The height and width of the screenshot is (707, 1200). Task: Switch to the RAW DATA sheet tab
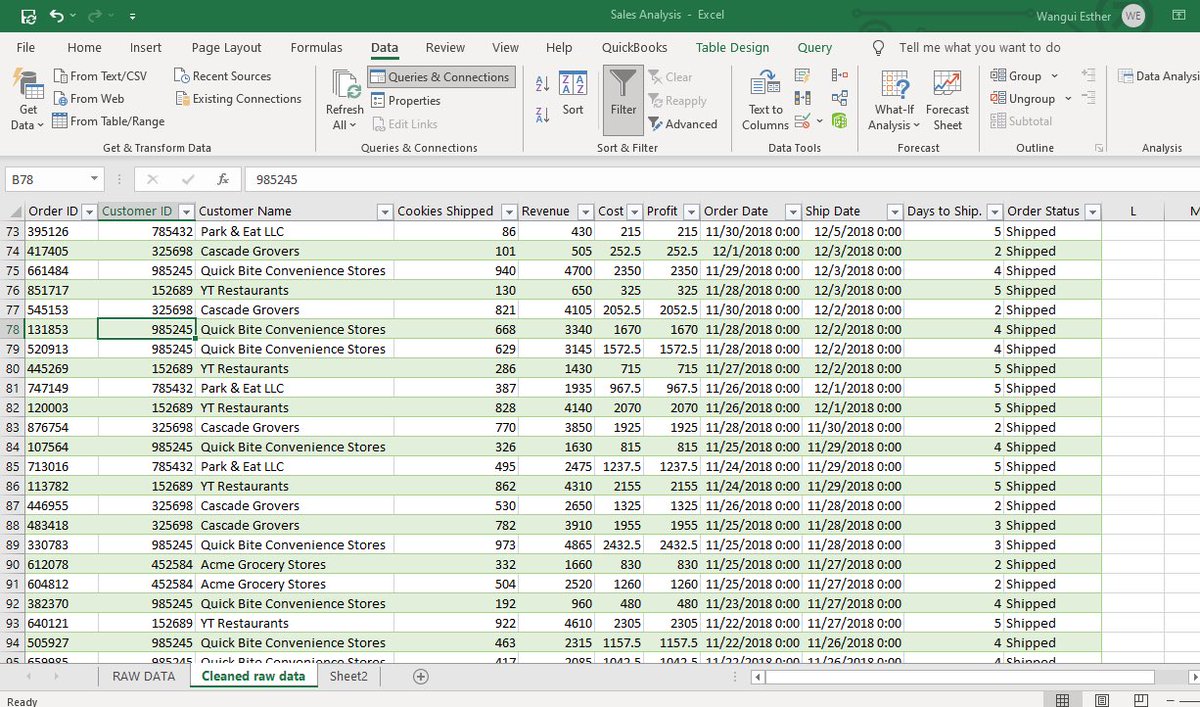pos(143,677)
